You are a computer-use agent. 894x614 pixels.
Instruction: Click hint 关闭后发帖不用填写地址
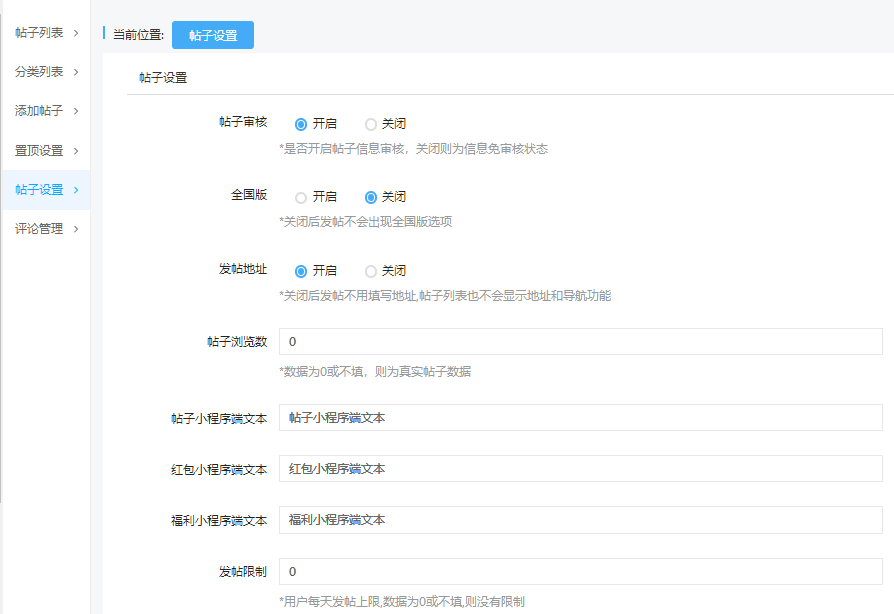click(x=445, y=296)
